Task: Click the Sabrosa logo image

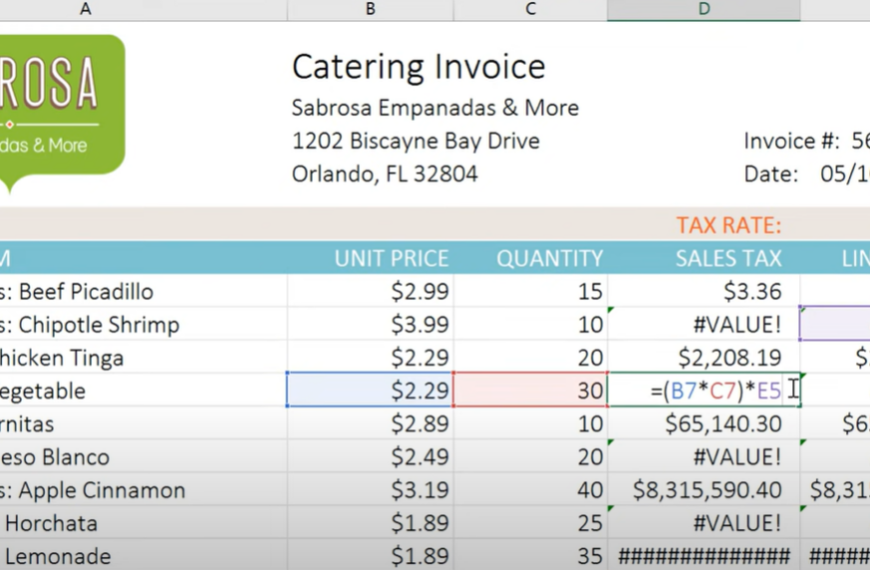Action: pos(61,112)
